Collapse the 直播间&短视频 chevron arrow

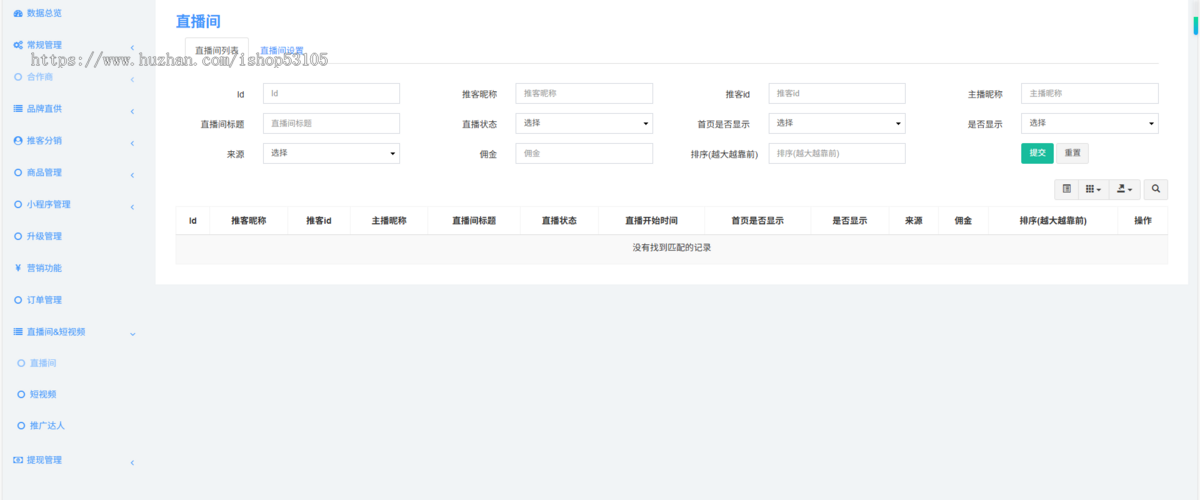click(133, 333)
